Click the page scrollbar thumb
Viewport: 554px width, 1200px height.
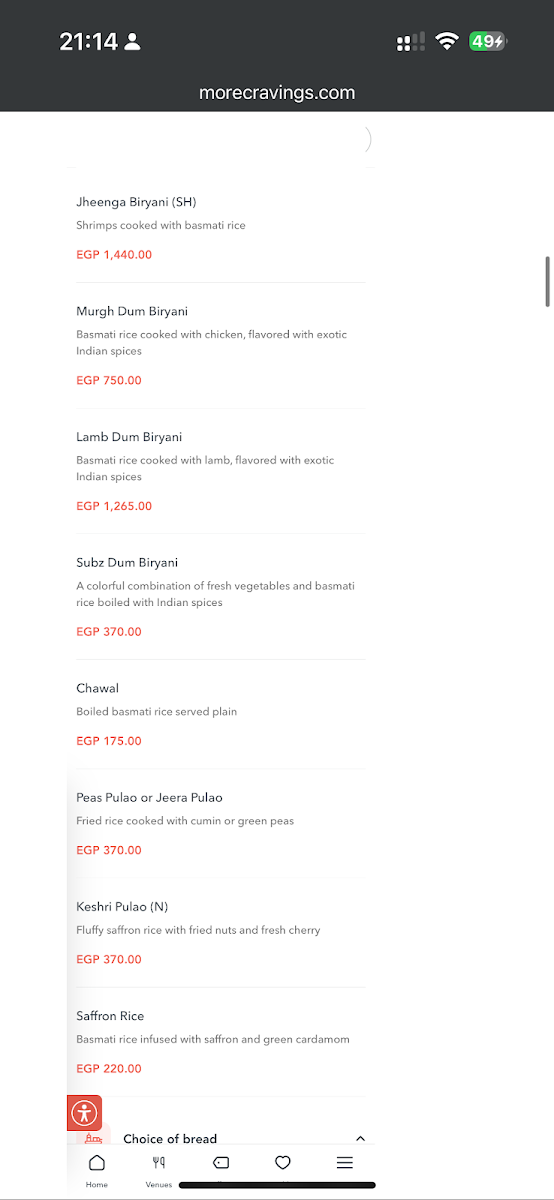point(547,282)
